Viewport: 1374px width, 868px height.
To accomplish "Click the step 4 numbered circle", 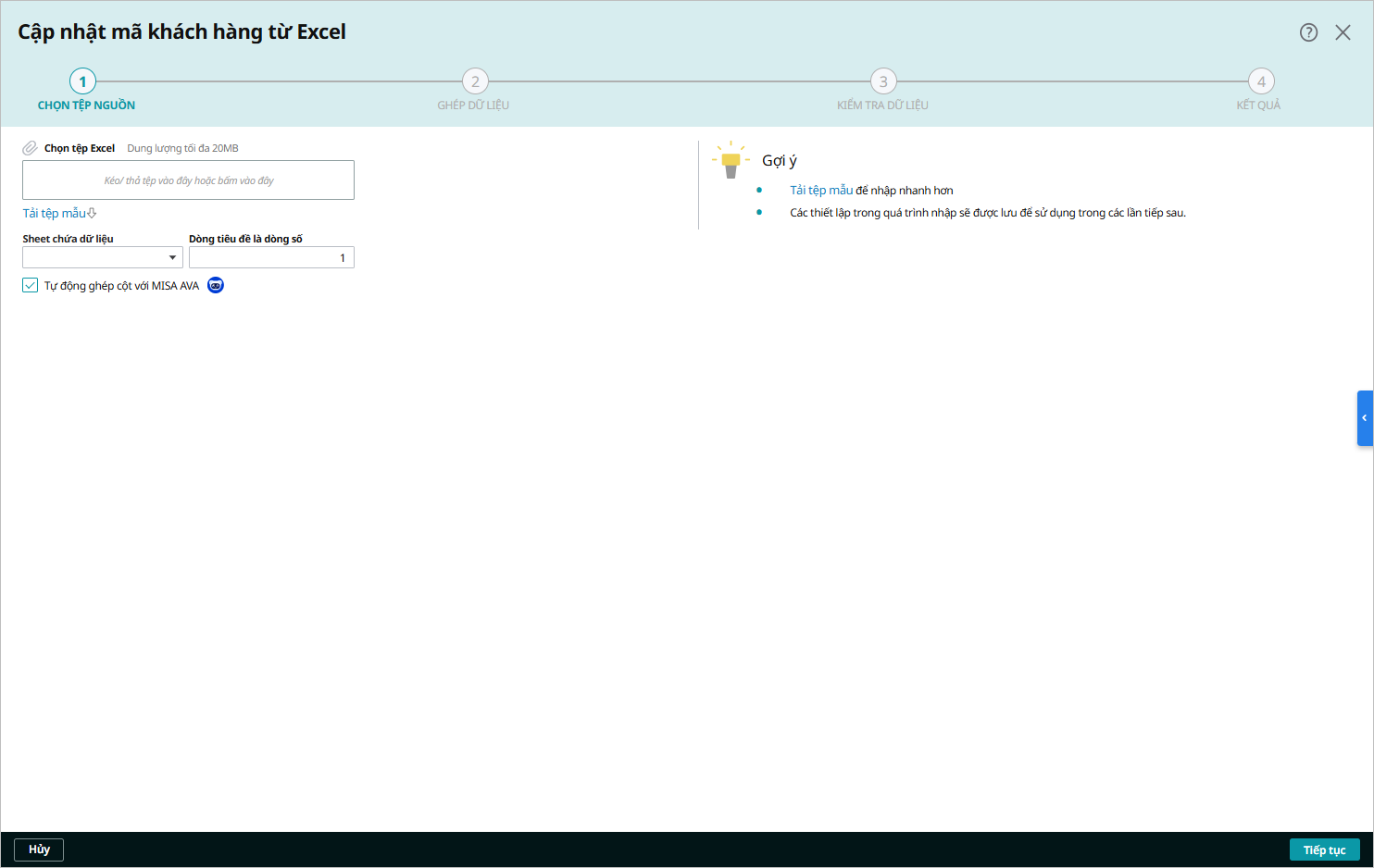I will click(x=1260, y=81).
